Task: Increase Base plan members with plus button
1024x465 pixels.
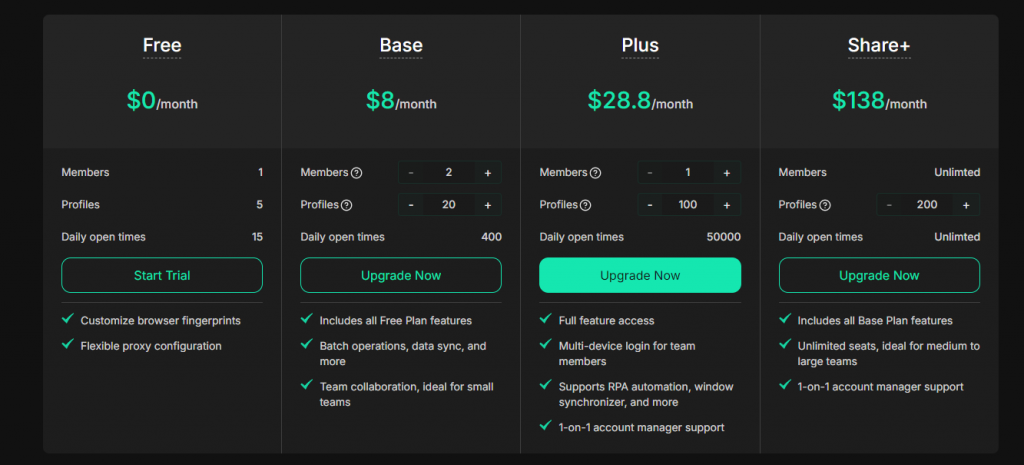Action: tap(488, 173)
